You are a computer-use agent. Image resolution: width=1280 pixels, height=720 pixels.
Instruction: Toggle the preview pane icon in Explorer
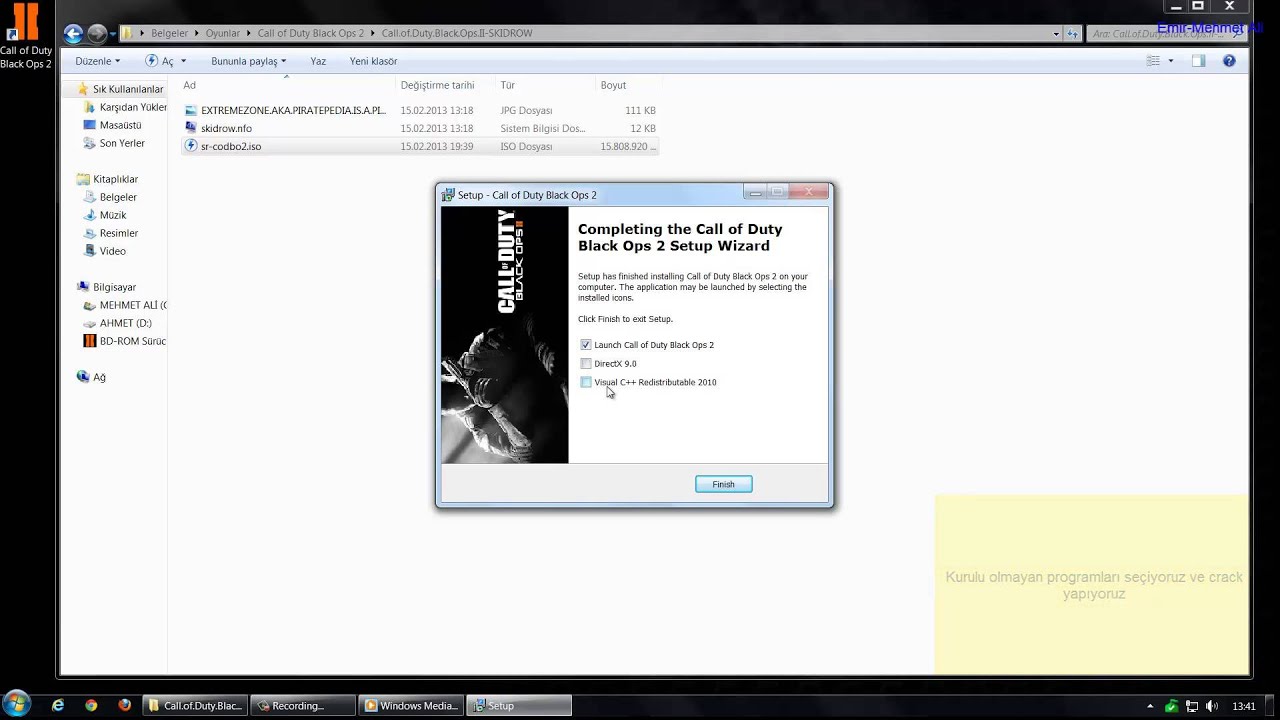tap(1199, 61)
